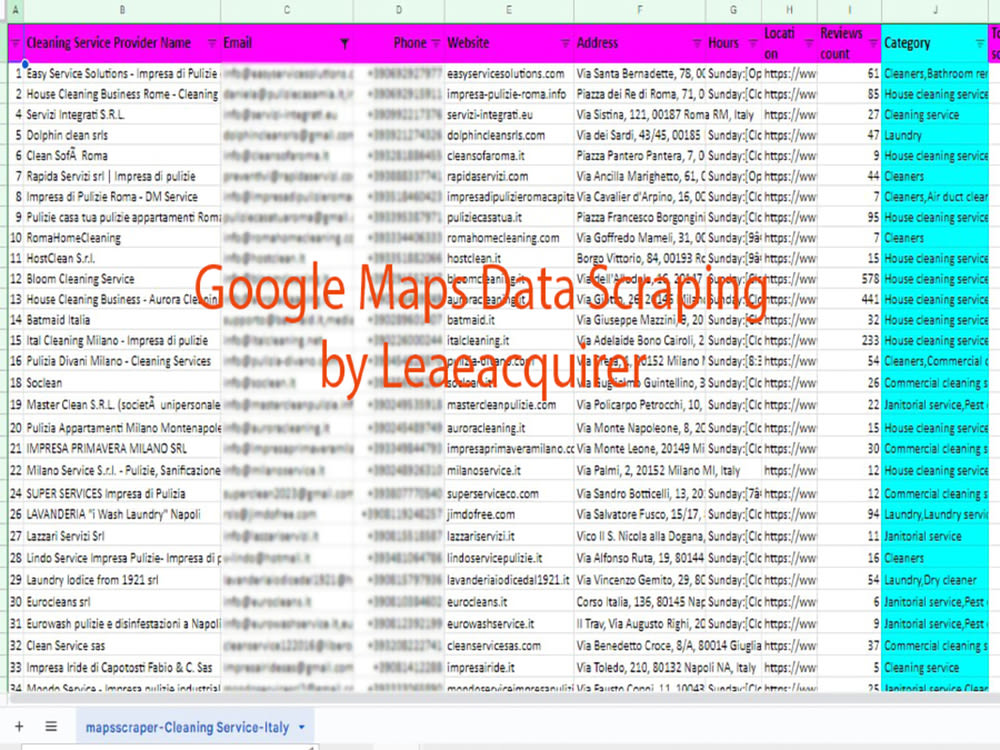
Task: Click cell 'Clean Service sas'
Action: point(122,645)
